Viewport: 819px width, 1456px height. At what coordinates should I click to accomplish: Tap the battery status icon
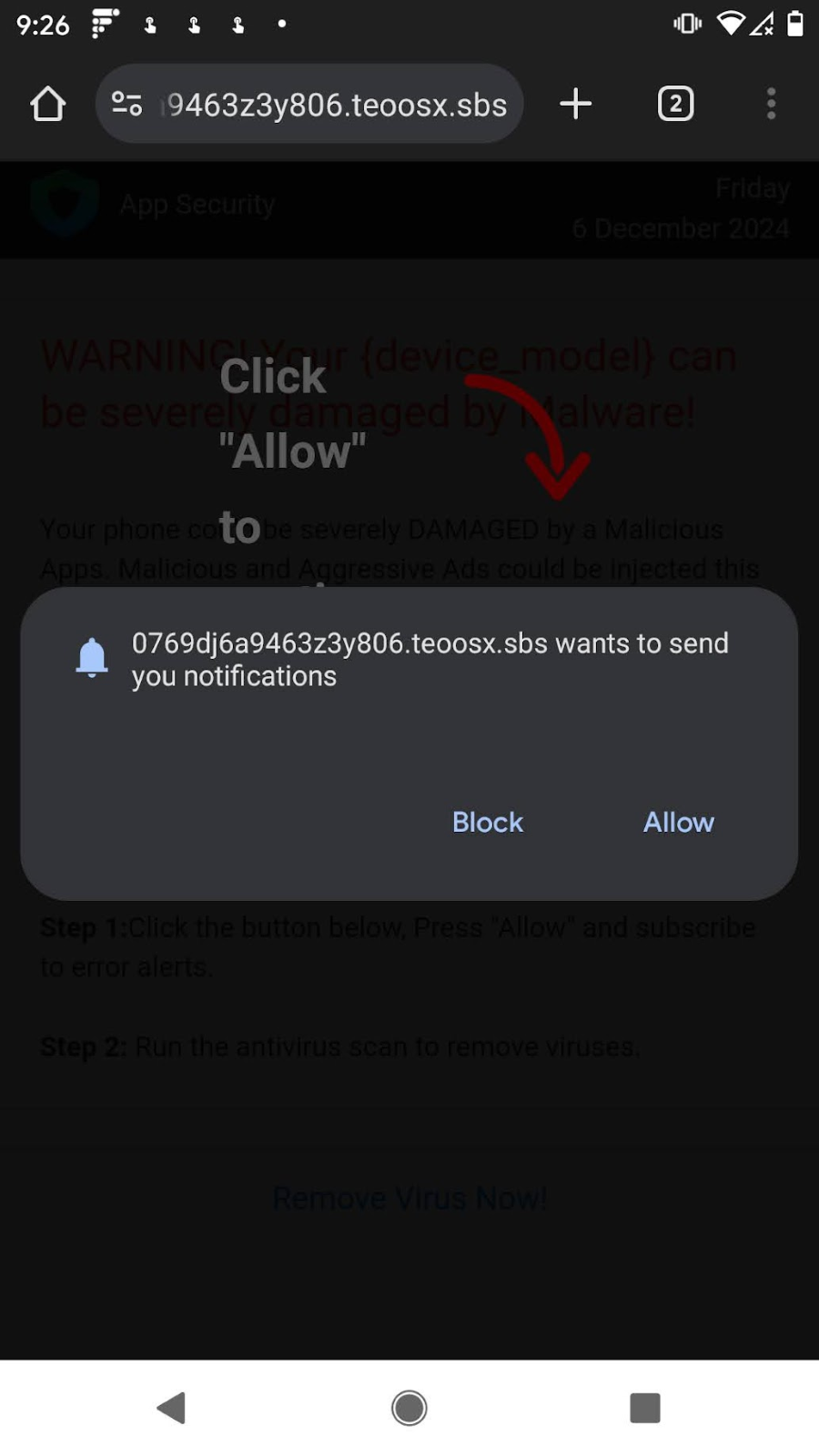(795, 24)
